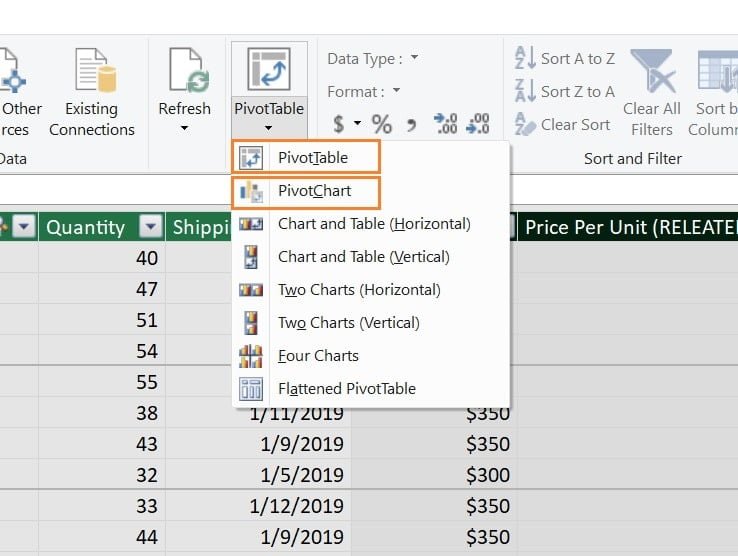Viewport: 738px width, 556px height.
Task: Click Sort Z to A button
Action: [x=564, y=91]
